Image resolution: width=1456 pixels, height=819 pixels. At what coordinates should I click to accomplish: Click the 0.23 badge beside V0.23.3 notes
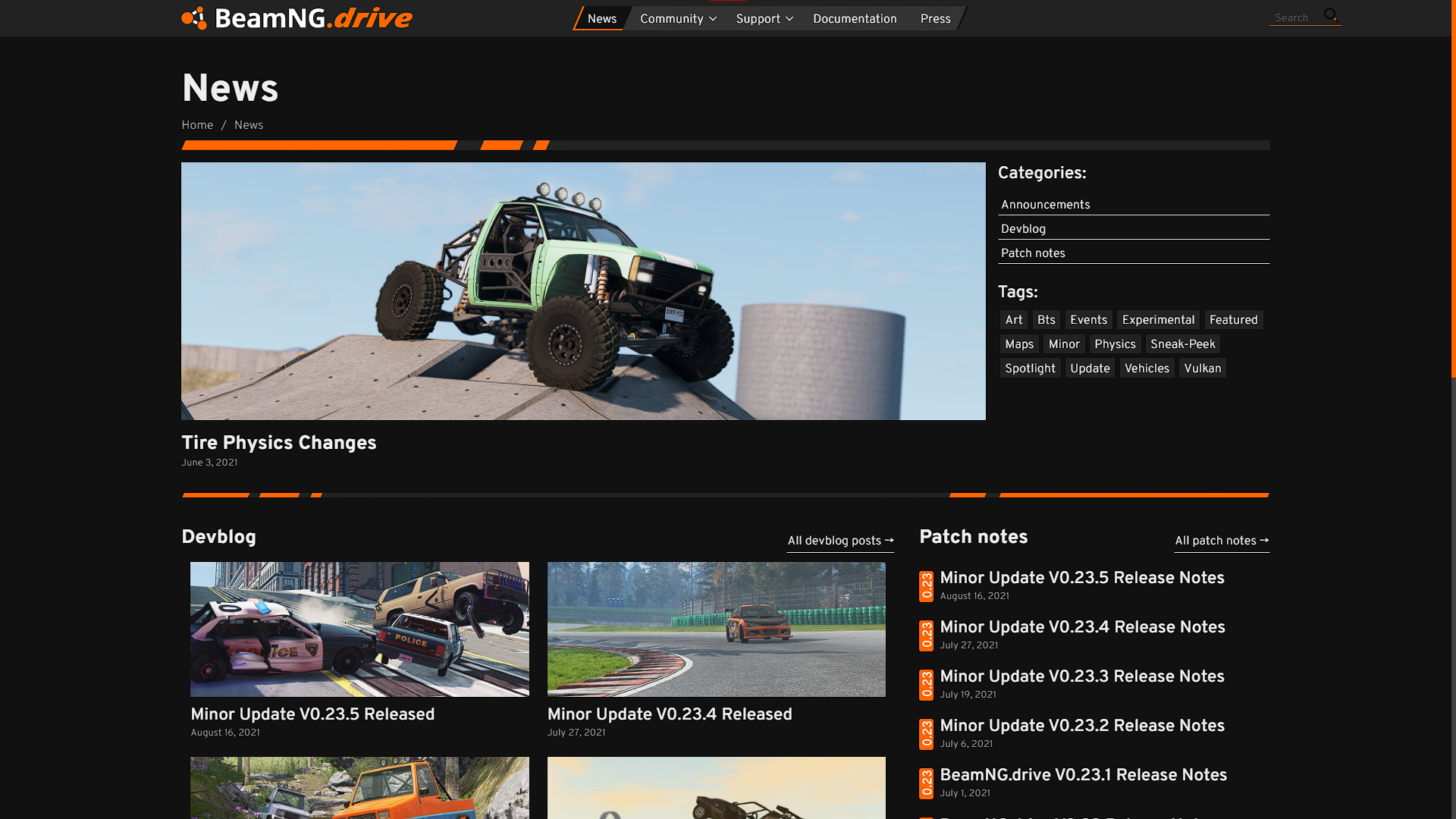tap(926, 685)
